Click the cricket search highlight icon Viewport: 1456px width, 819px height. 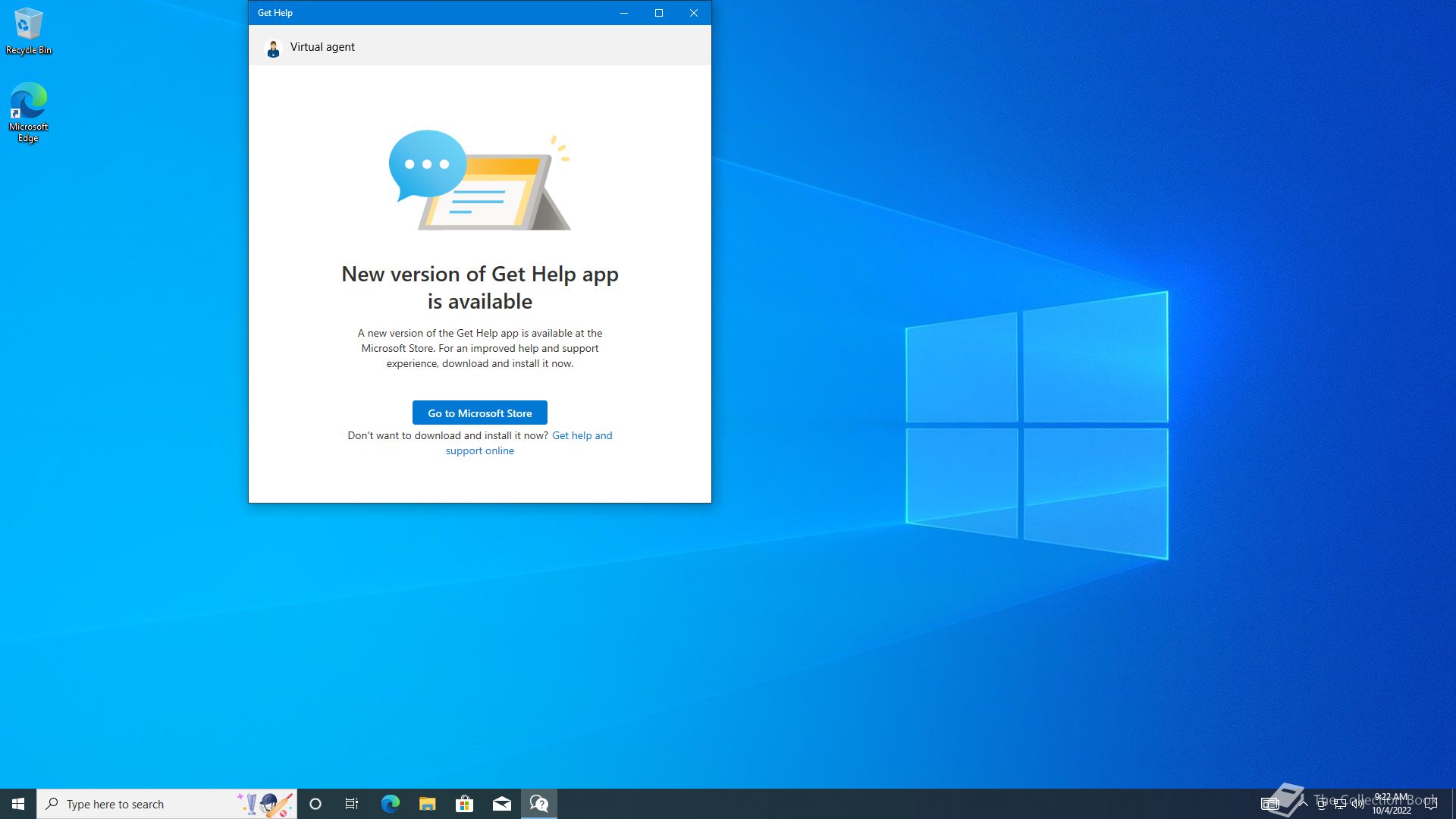coord(265,804)
